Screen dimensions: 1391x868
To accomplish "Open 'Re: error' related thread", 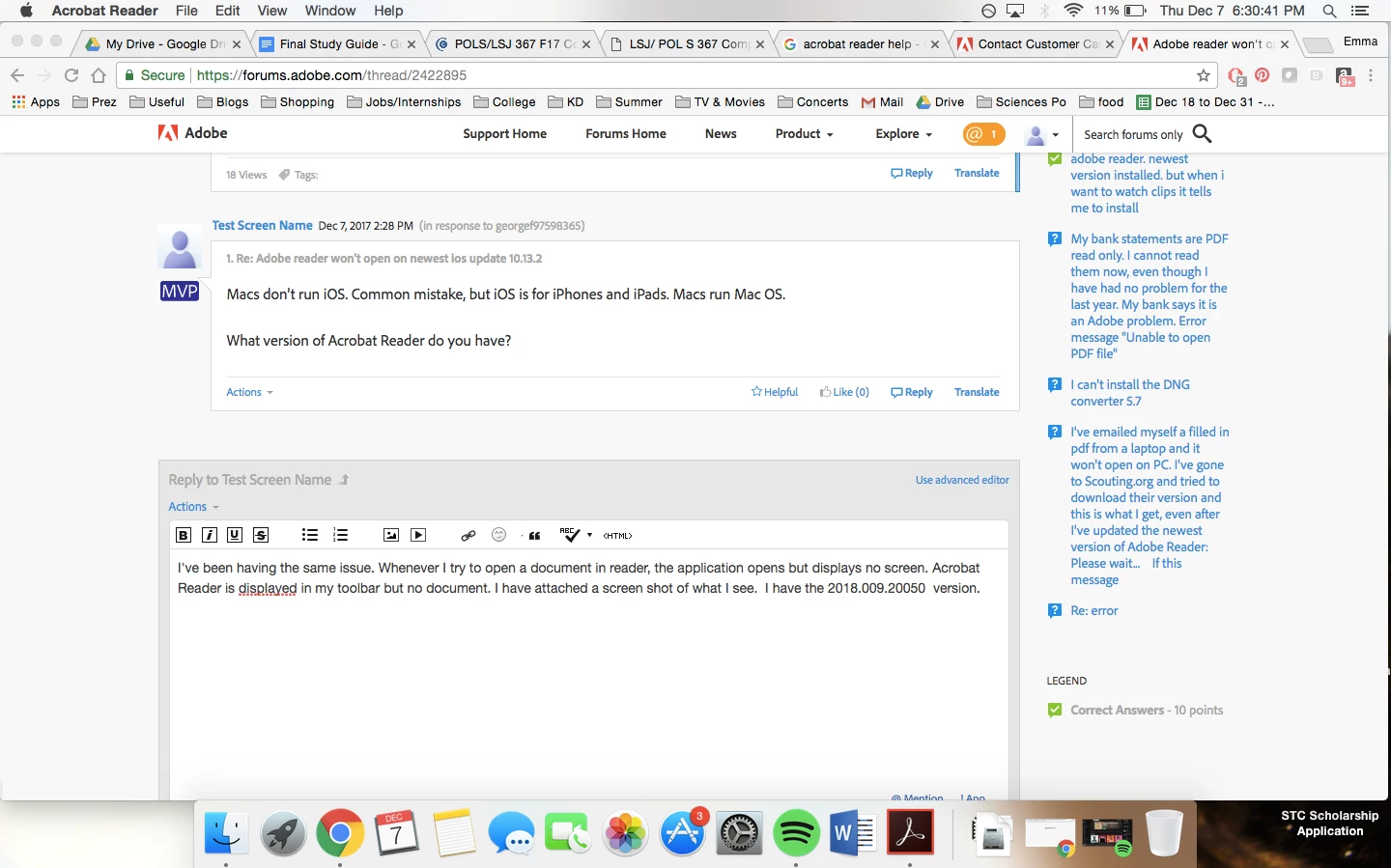I will [x=1093, y=611].
